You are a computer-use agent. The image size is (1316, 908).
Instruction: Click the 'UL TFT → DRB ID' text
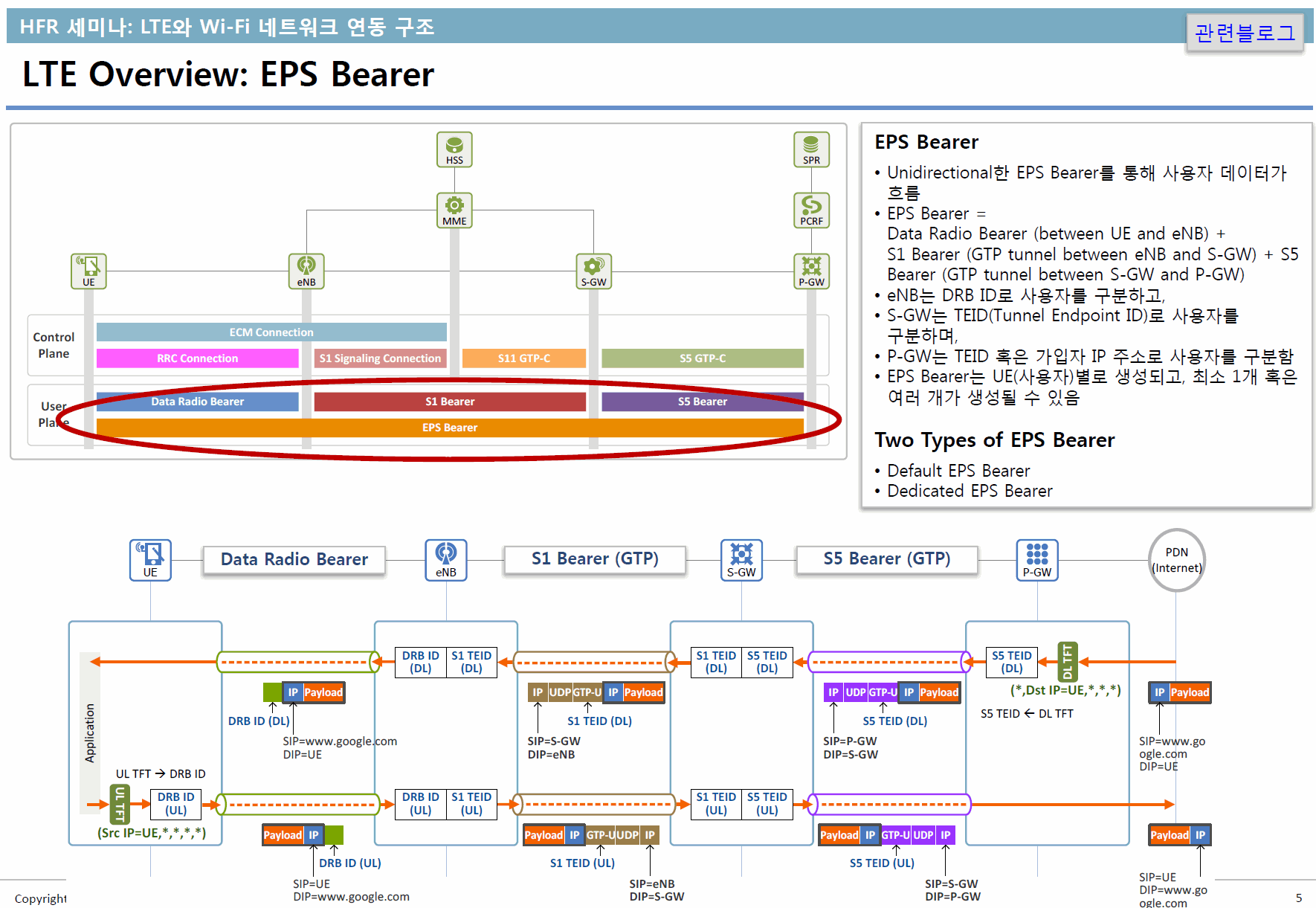click(161, 774)
